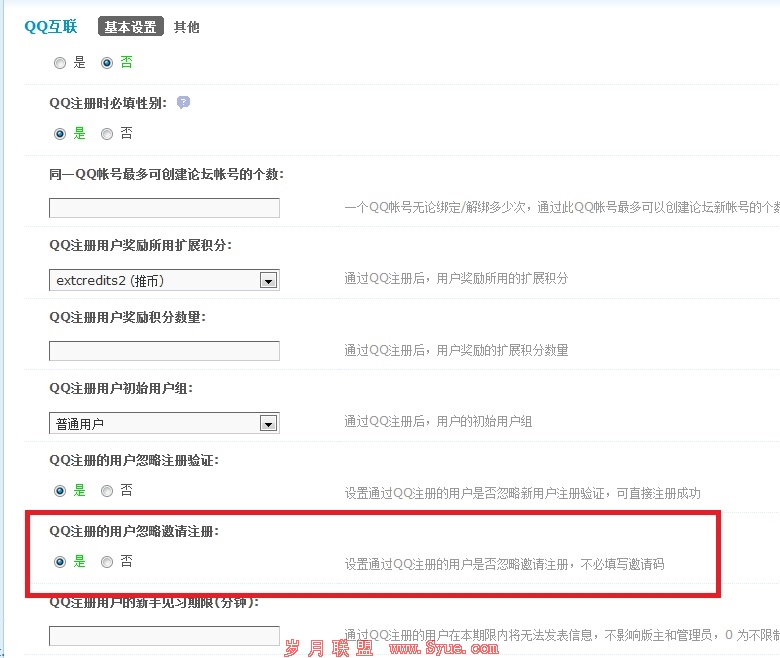Focus the 最多可创建论坛帐号的个数 input field

(x=164, y=208)
